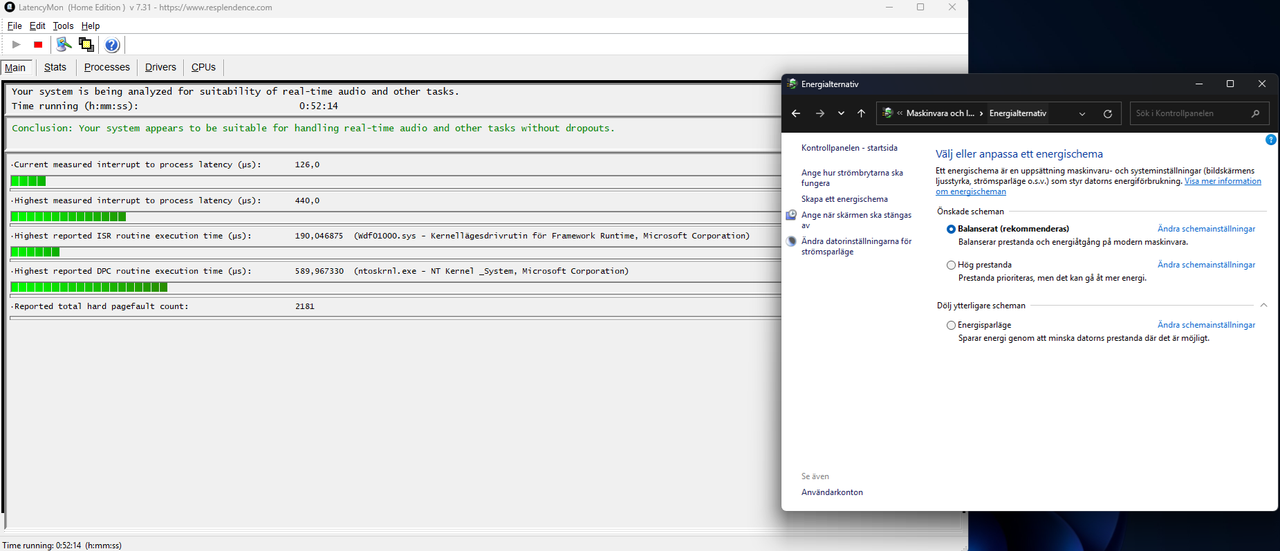
Task: Expand the address bar history dropdown
Action: pyautogui.click(x=1084, y=114)
